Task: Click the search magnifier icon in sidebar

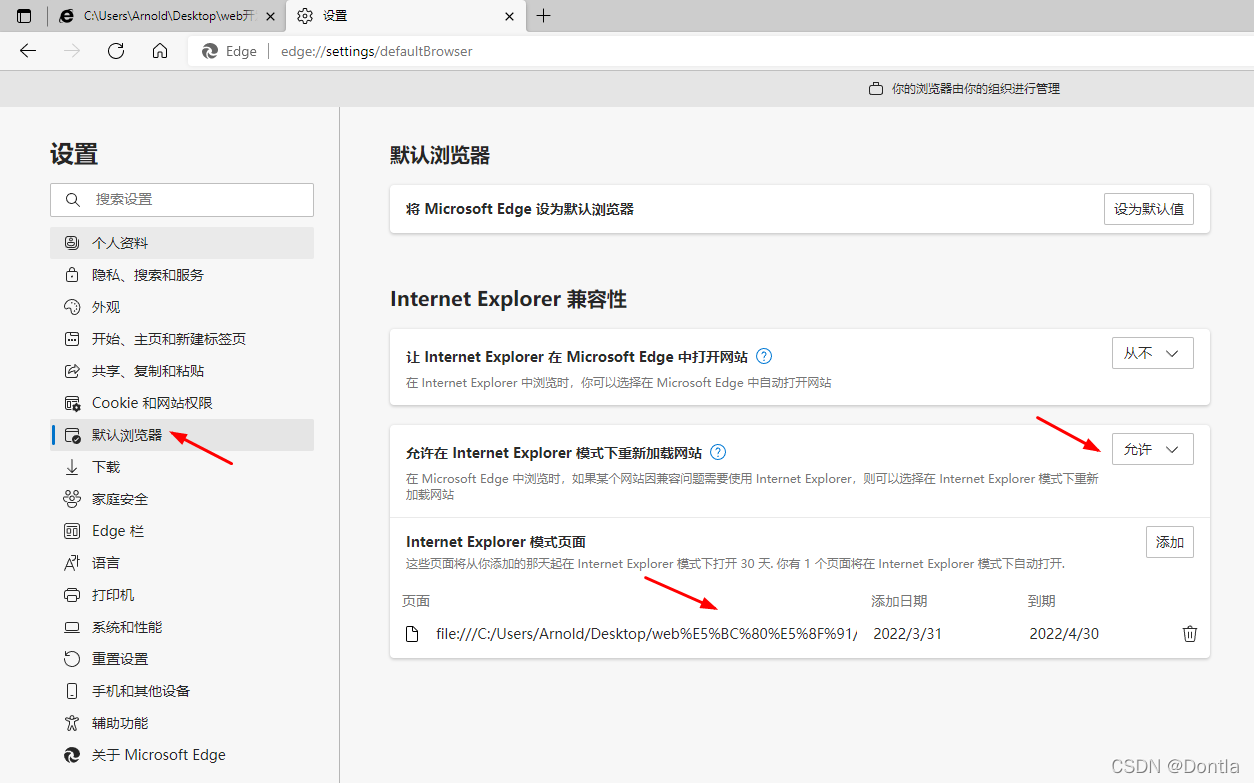Action: [73, 200]
